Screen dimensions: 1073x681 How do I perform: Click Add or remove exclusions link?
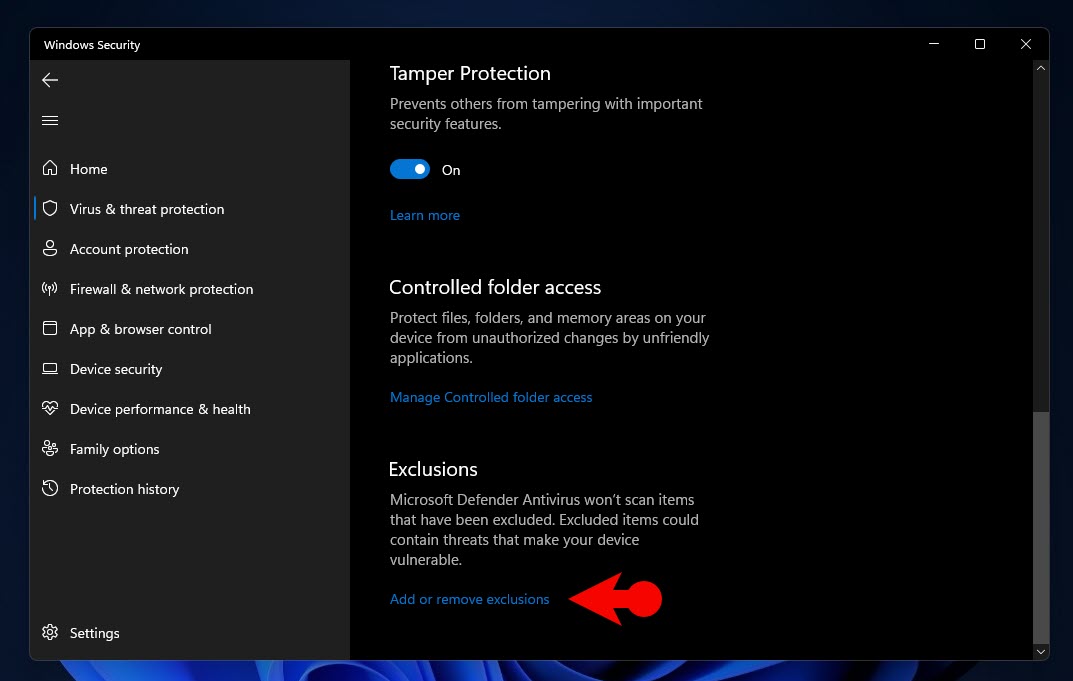click(469, 600)
